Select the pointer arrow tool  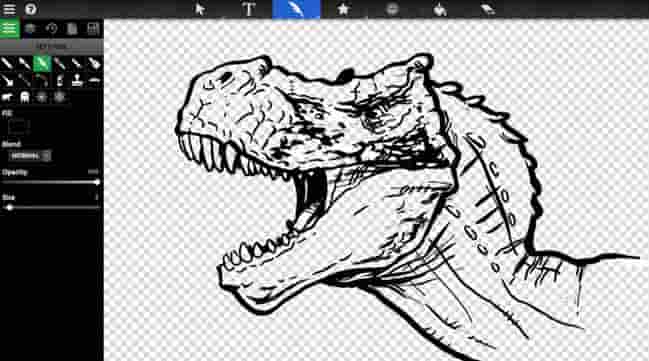tap(200, 9)
